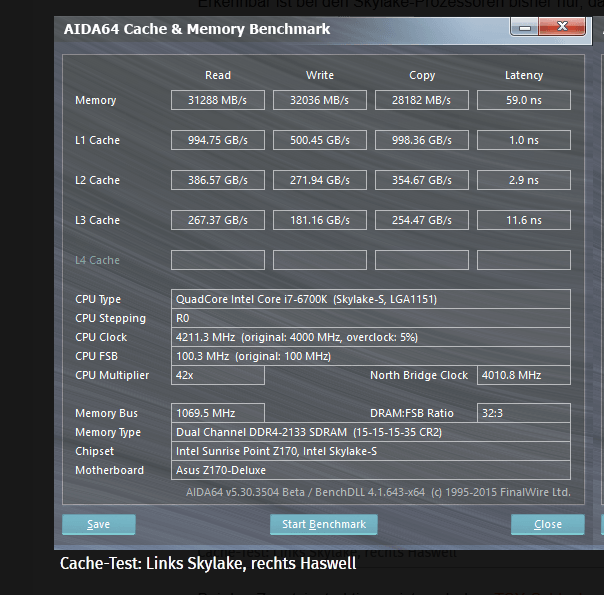
Task: Click L1 Cache Copy 998.36 GB/s
Action: click(422, 140)
